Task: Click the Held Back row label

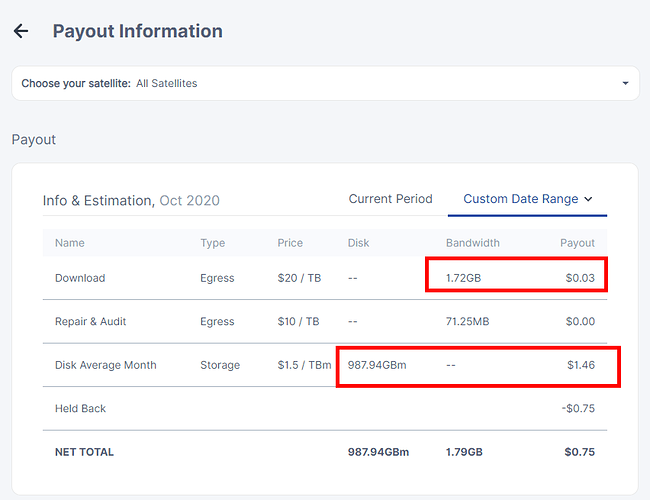Action: point(80,408)
